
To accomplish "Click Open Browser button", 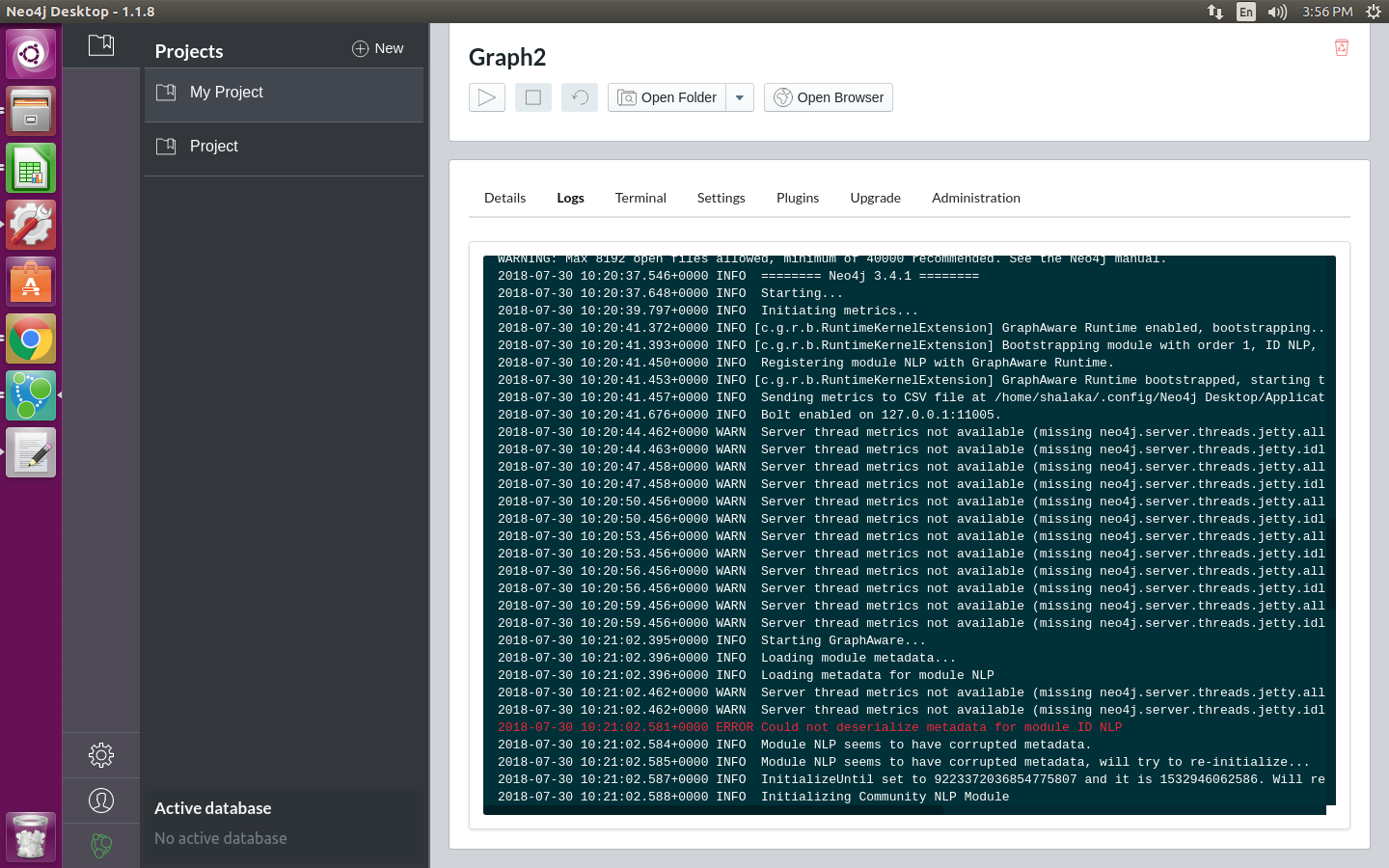I will 829,97.
